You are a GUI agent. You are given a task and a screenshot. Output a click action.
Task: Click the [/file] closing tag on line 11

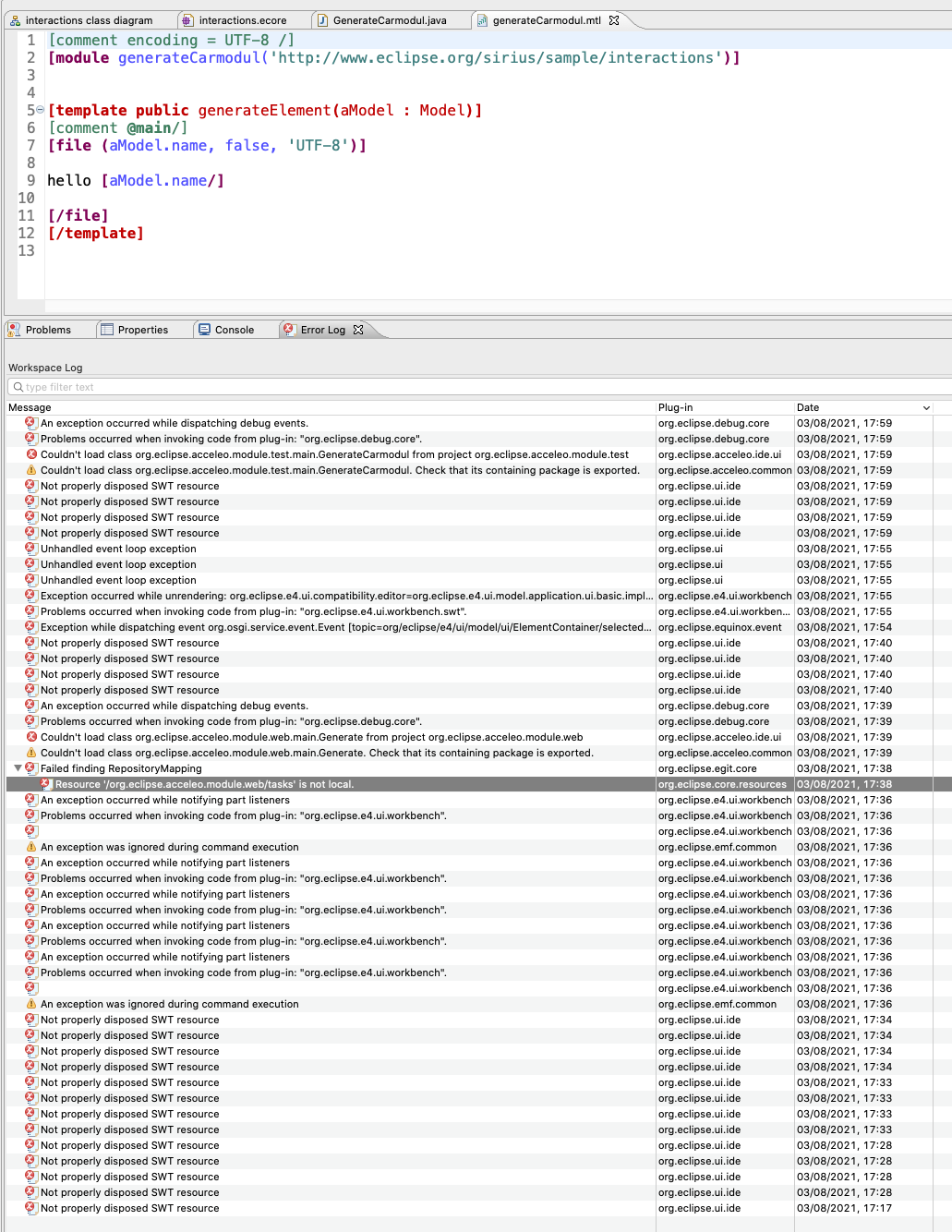coord(78,215)
